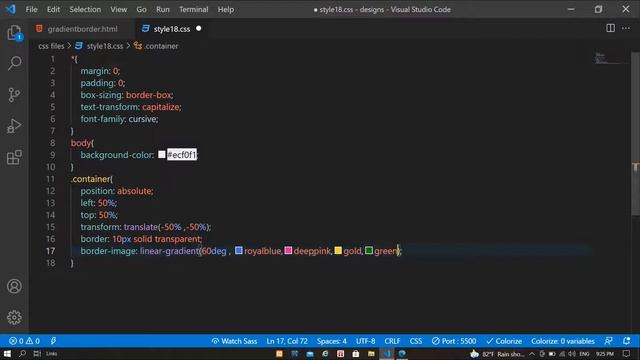Click the selected #ecf0f1 value
The image size is (640, 360).
click(x=182, y=155)
